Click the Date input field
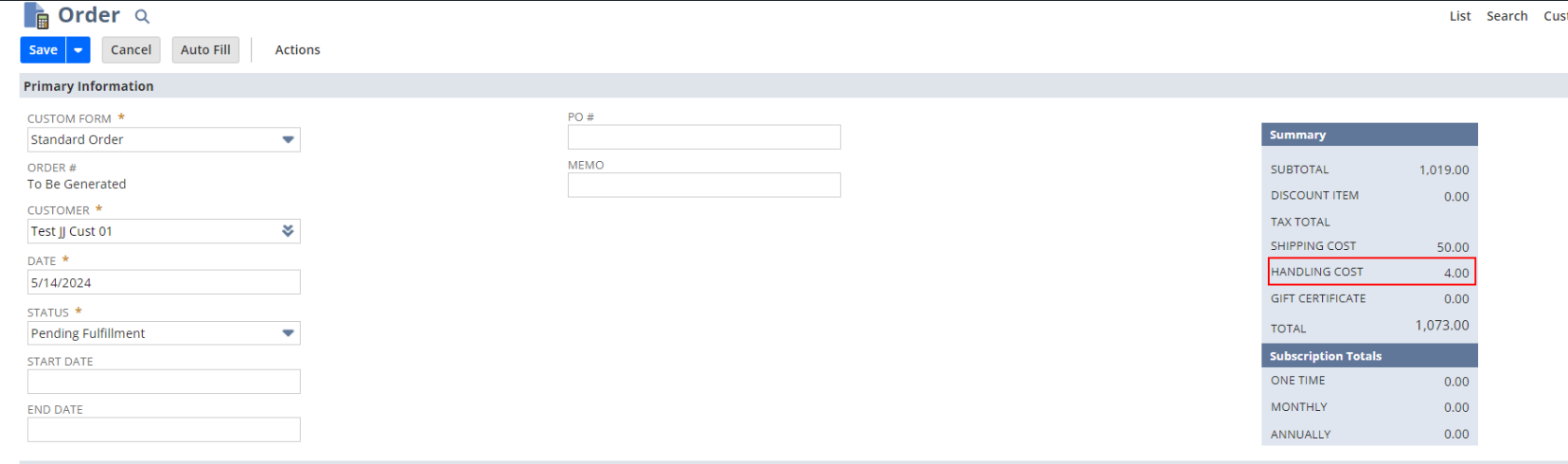Image resolution: width=1568 pixels, height=464 pixels. click(164, 282)
